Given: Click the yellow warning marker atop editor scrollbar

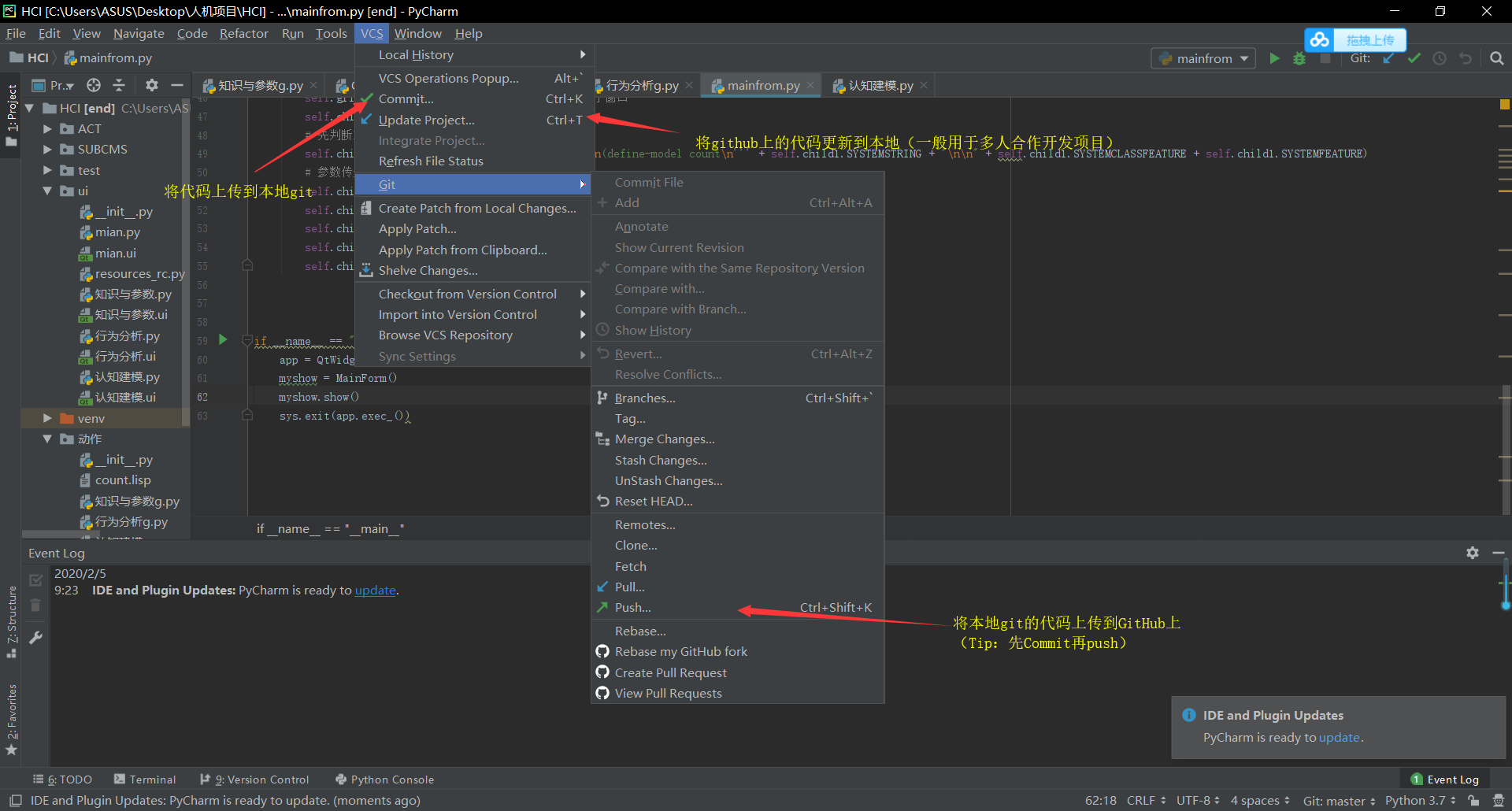Looking at the screenshot, I should 1505,104.
